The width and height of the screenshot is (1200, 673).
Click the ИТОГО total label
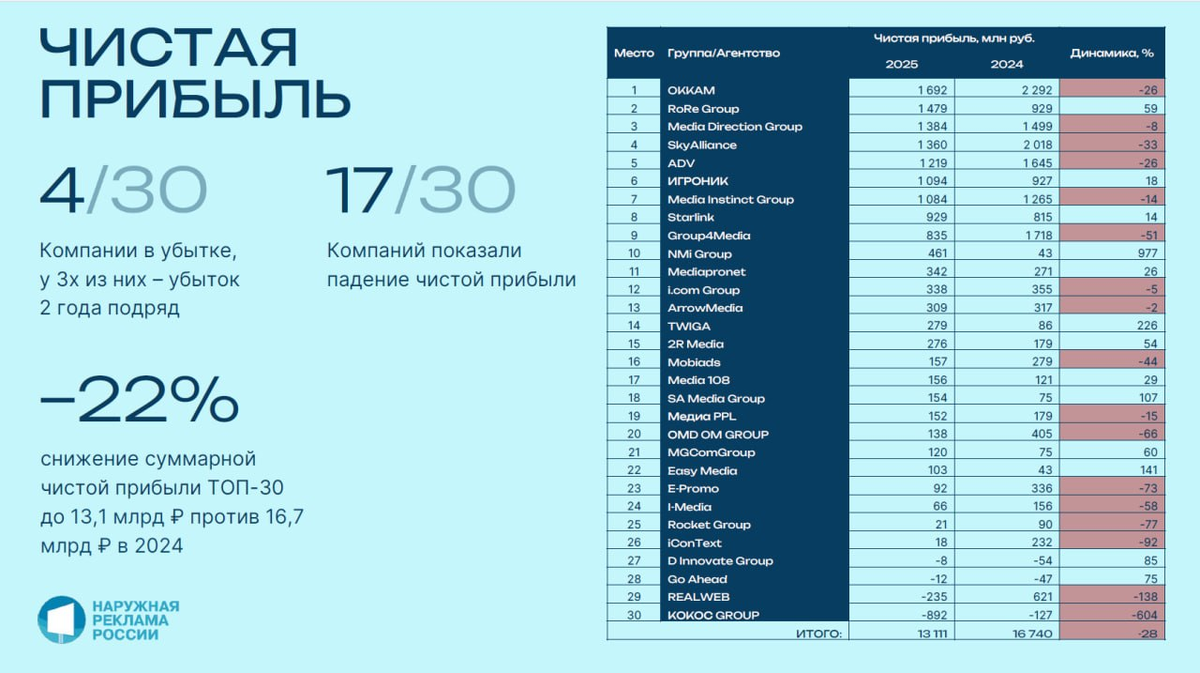[820, 632]
